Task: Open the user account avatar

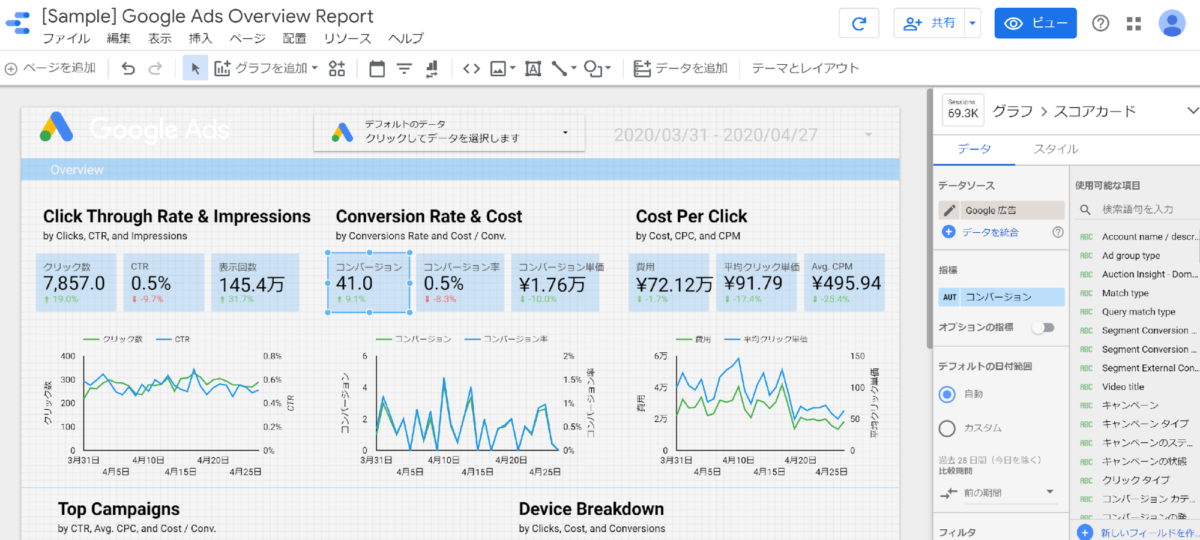Action: (x=1171, y=24)
